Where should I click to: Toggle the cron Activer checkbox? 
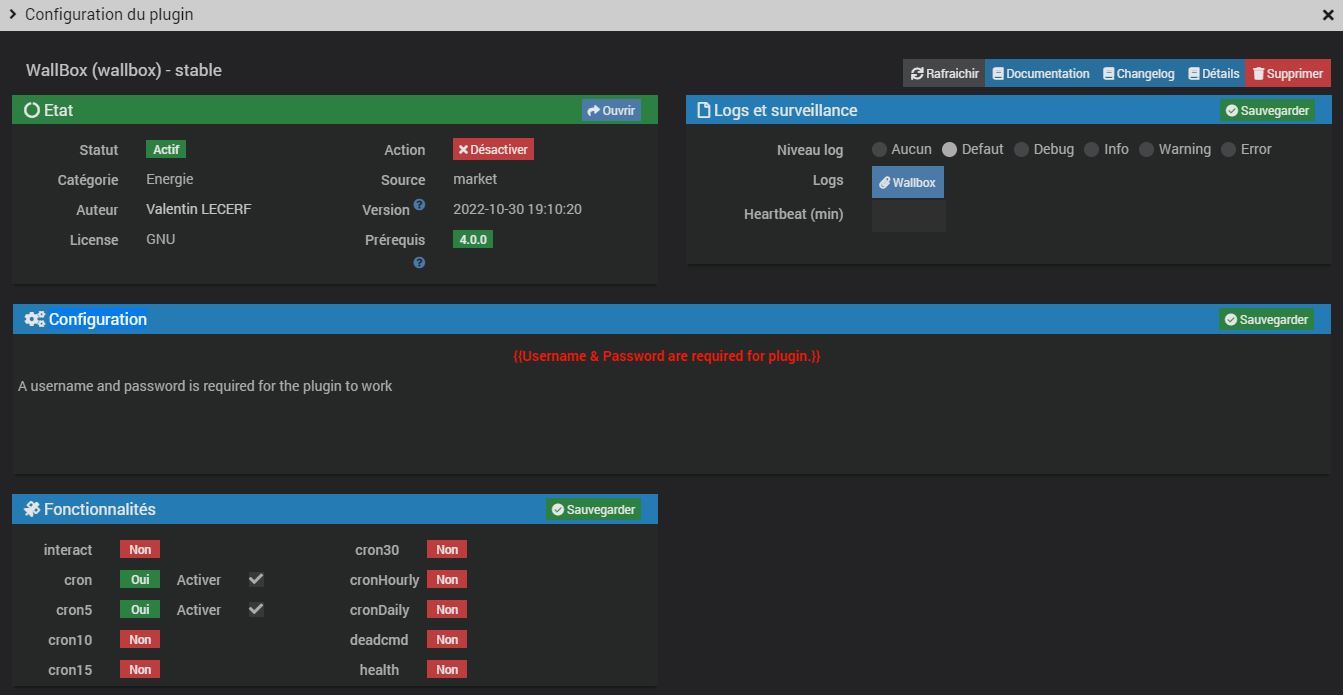click(x=256, y=579)
